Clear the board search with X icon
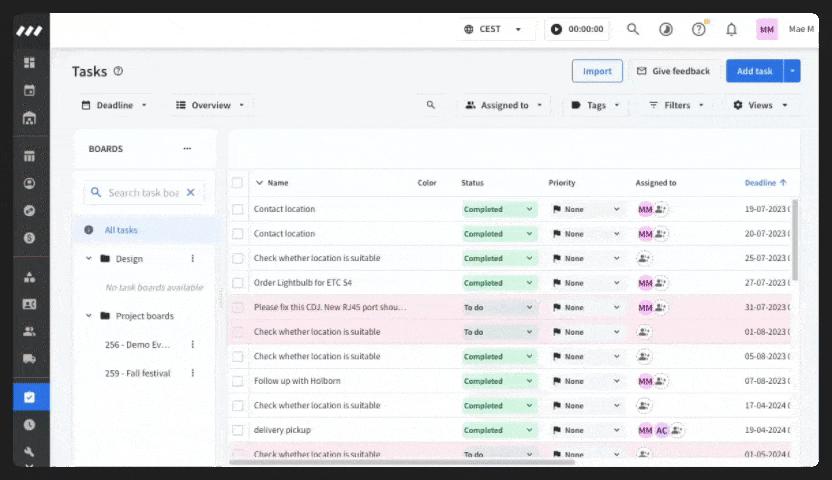Image resolution: width=832 pixels, height=480 pixels. click(x=190, y=193)
